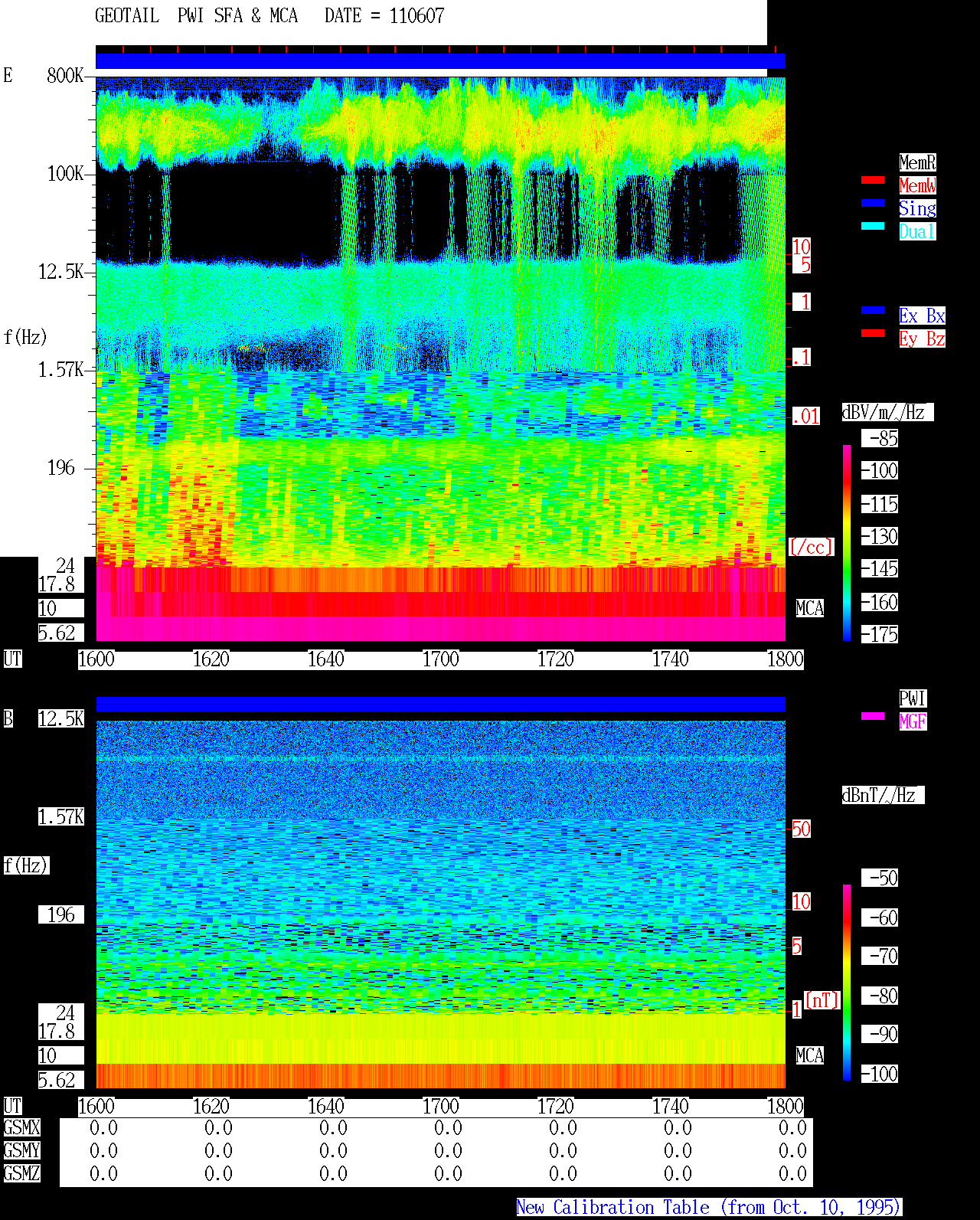
Task: Click the 1700 UT tick under the E spectrogram
Action: click(440, 659)
